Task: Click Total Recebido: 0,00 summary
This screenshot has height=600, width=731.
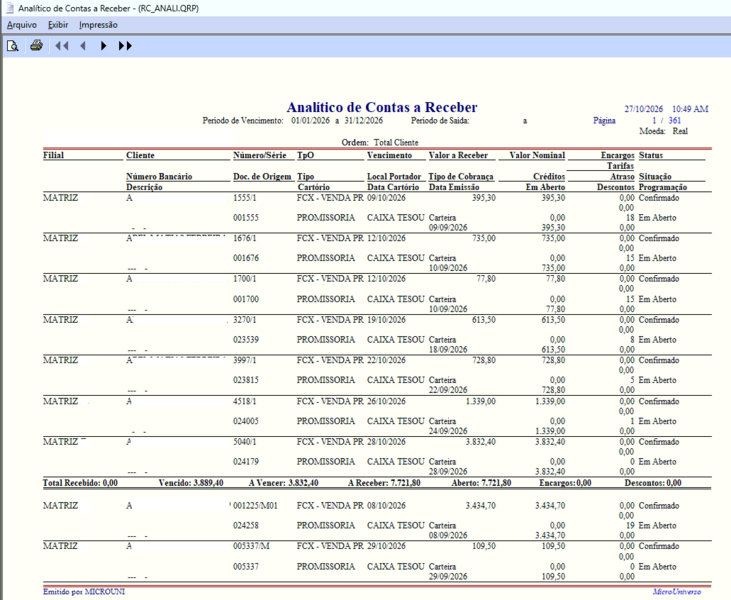Action: point(80,483)
